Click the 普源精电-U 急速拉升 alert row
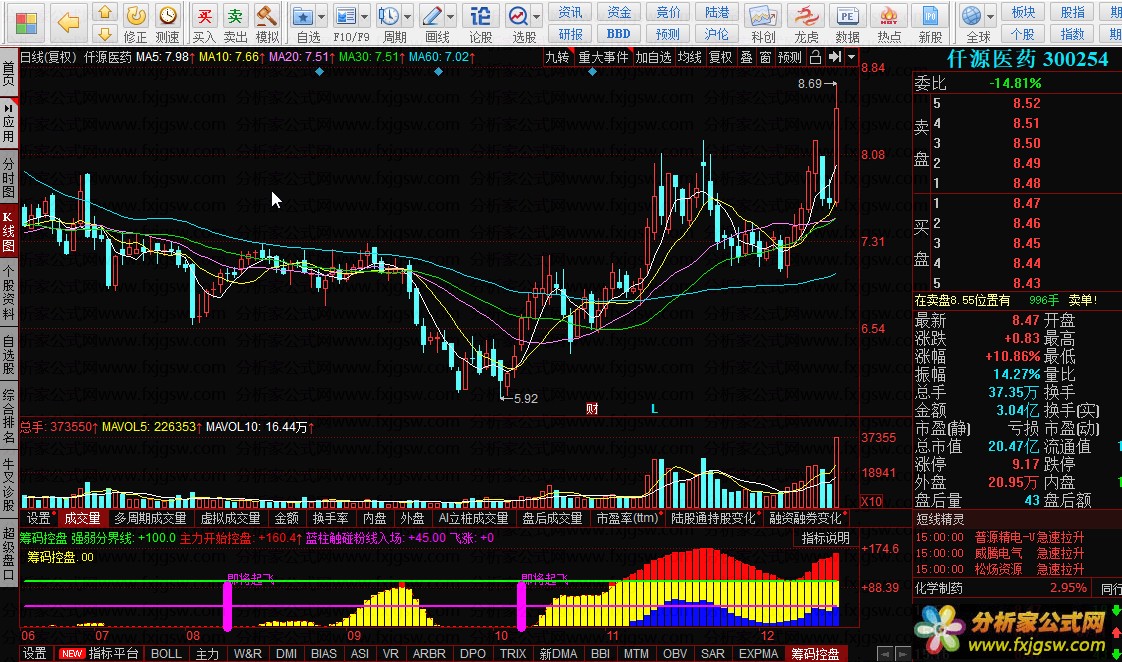This screenshot has height=662, width=1122. click(x=1000, y=537)
